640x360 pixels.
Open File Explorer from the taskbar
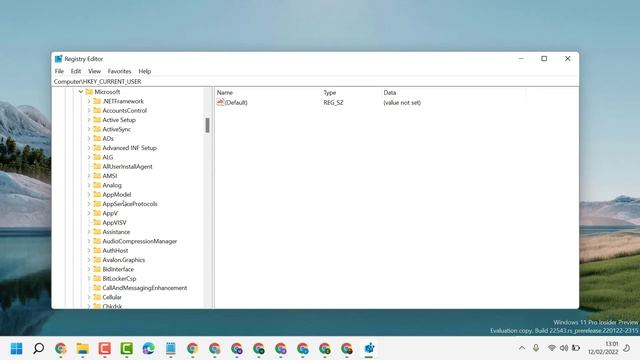(x=82, y=349)
